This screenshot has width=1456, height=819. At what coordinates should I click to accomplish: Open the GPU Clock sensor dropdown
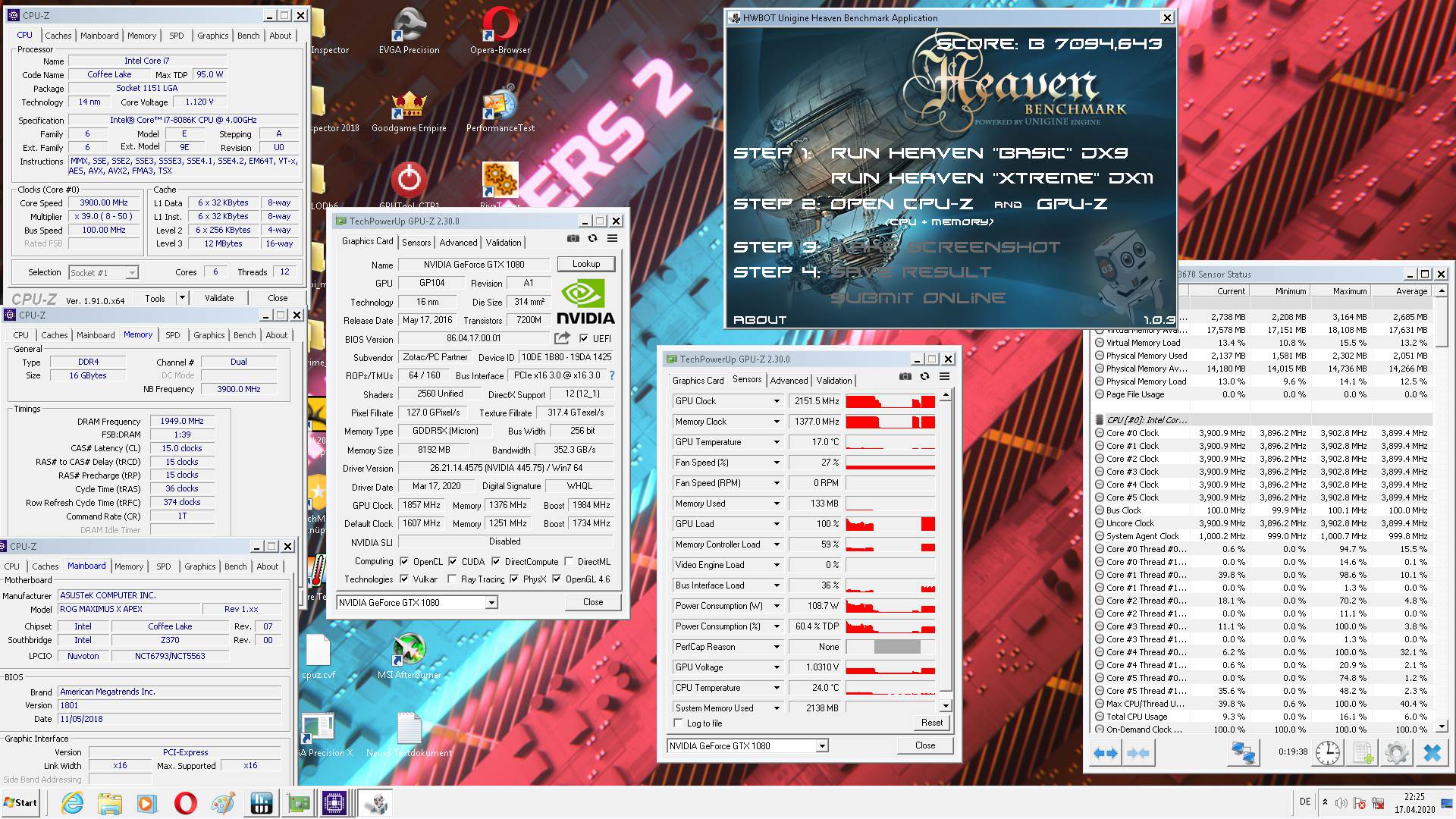click(777, 401)
